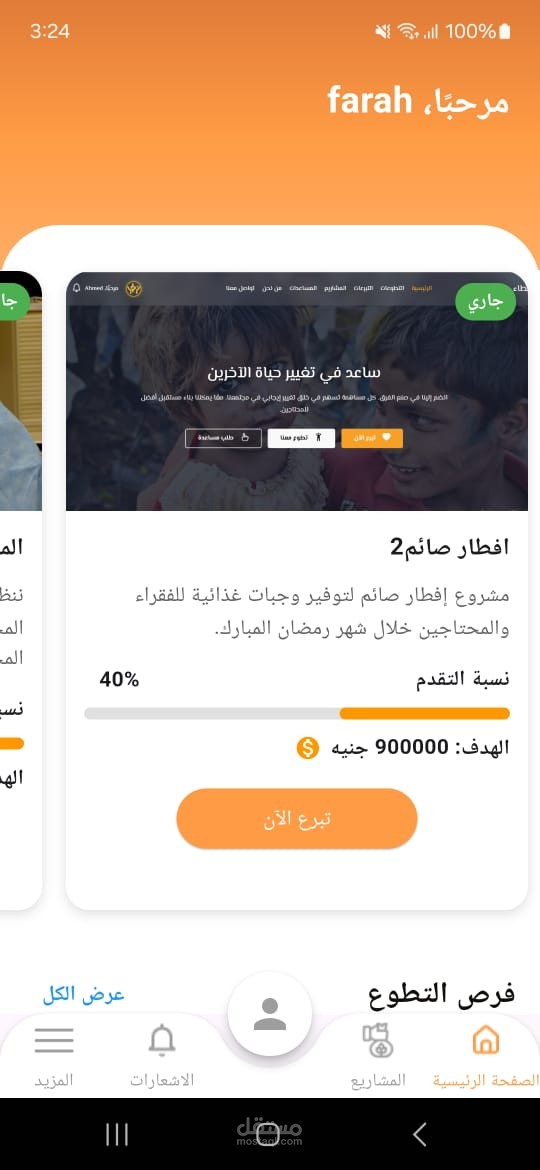540x1170 pixels.
Task: Click the تبرع الآن donate button
Action: coord(297,819)
